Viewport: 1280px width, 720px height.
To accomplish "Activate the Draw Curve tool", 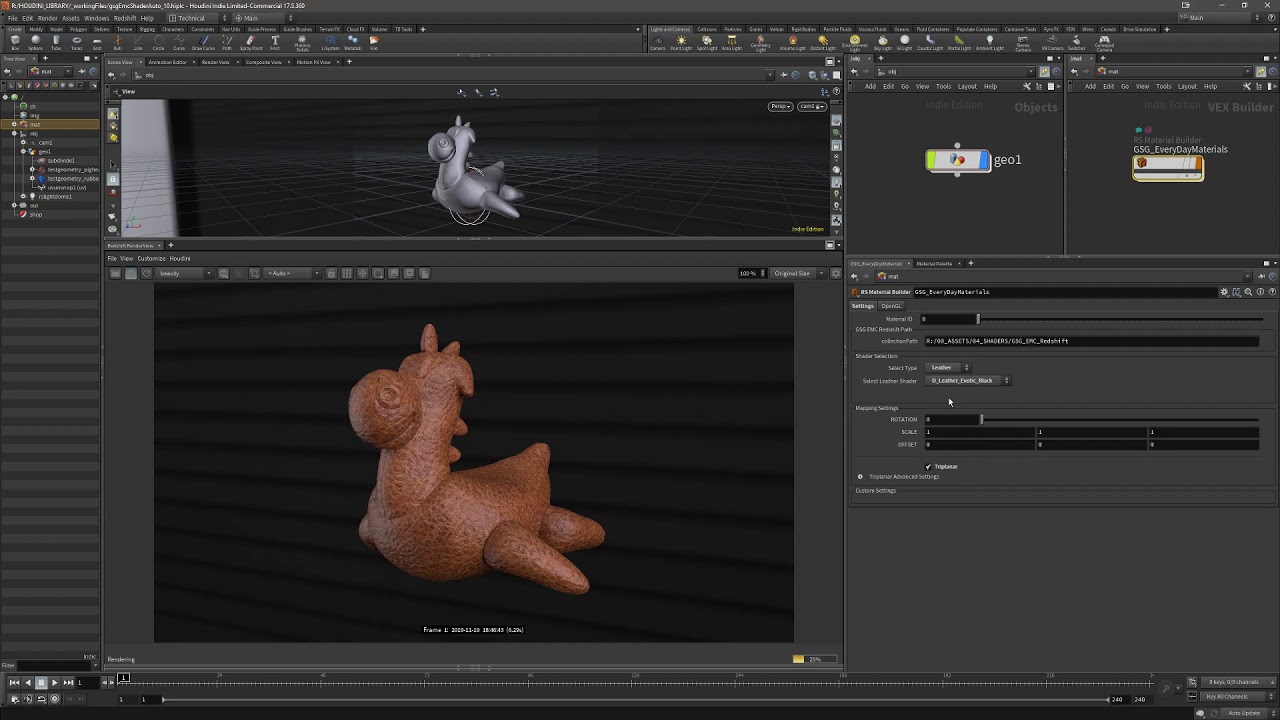I will [203, 43].
